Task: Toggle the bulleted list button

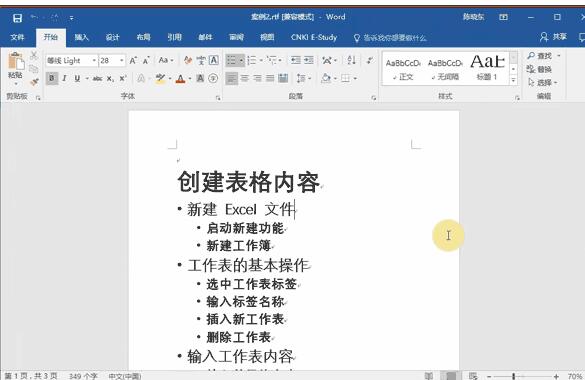Action: point(231,60)
